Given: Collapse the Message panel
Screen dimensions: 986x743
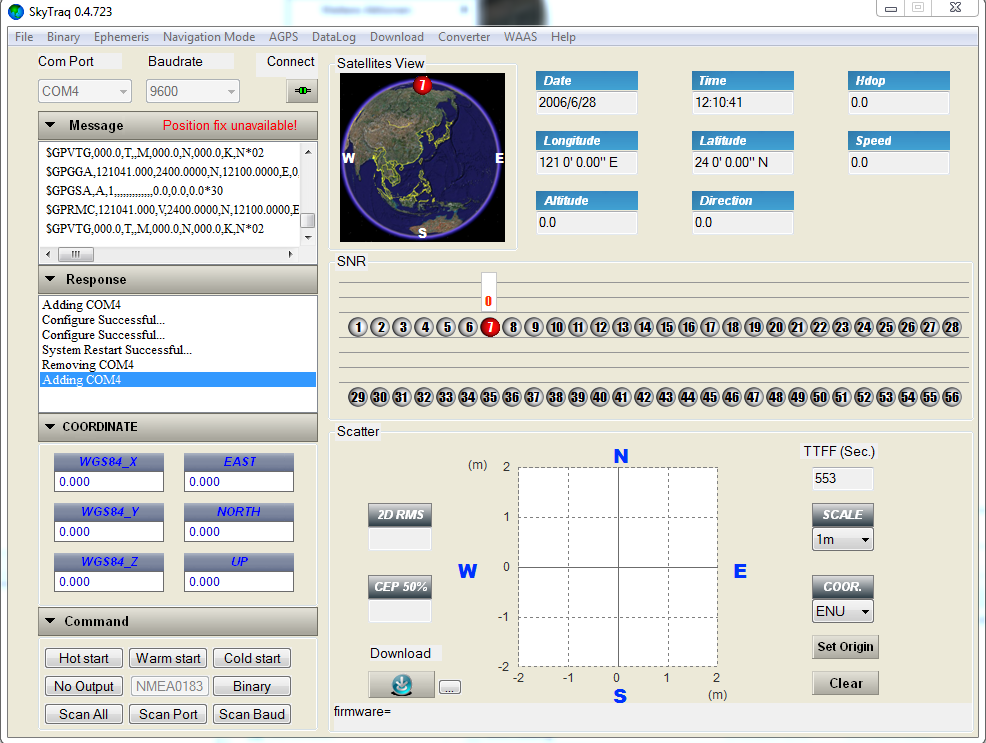Looking at the screenshot, I should pos(51,125).
